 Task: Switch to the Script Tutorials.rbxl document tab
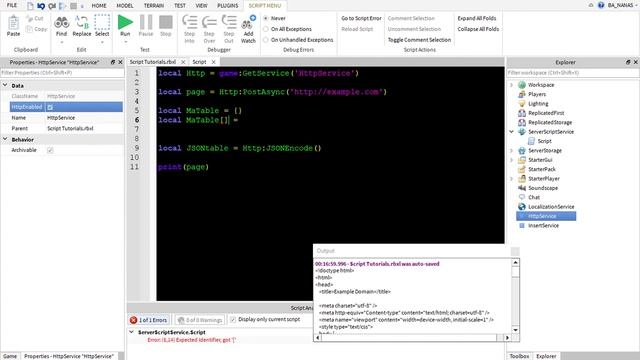pos(153,62)
